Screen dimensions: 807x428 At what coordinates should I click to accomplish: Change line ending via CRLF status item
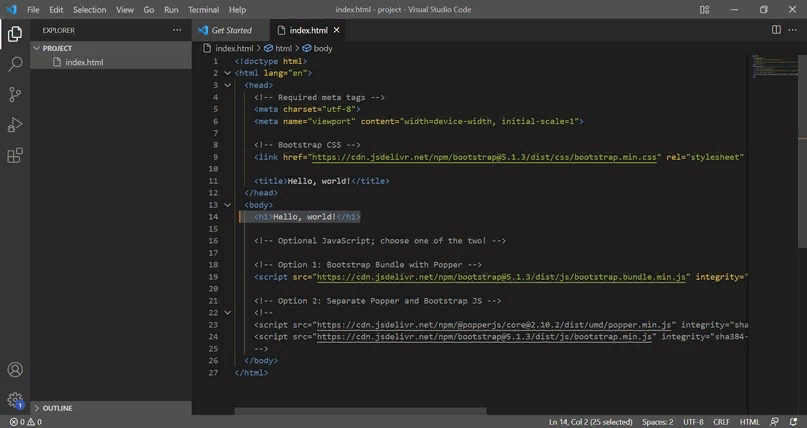[721, 422]
